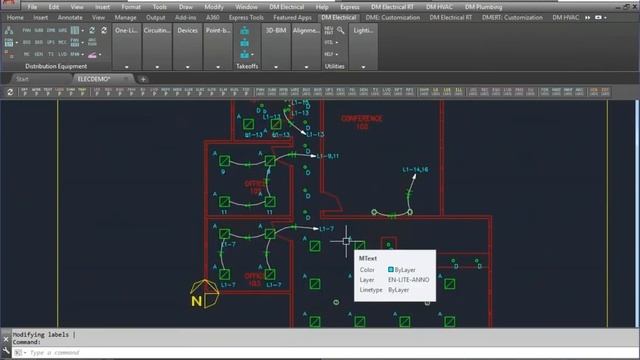Image resolution: width=640 pixels, height=360 pixels.
Task: Click the yellow North arrow symbol
Action: click(204, 294)
